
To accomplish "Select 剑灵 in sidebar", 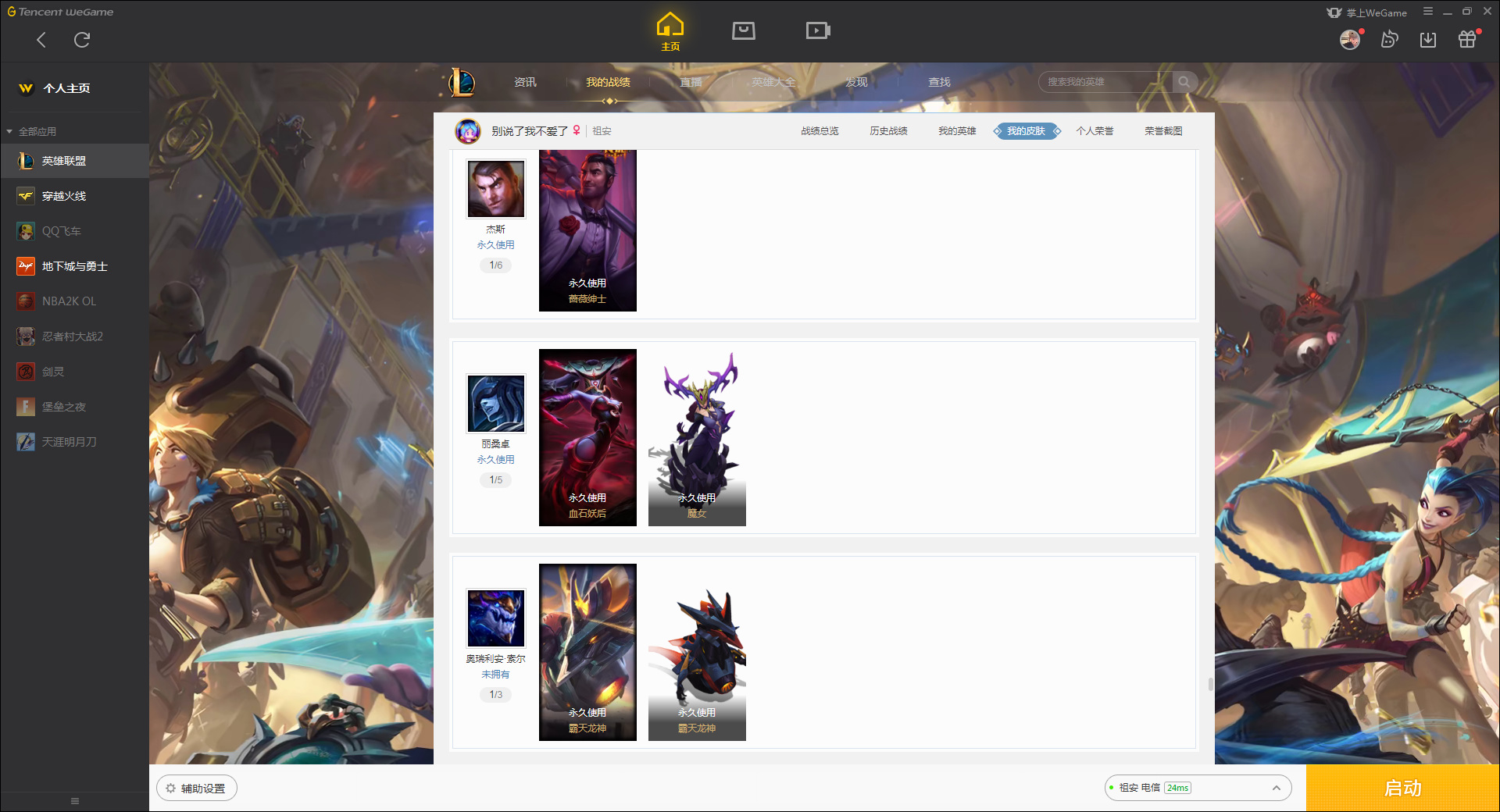I will pos(75,372).
